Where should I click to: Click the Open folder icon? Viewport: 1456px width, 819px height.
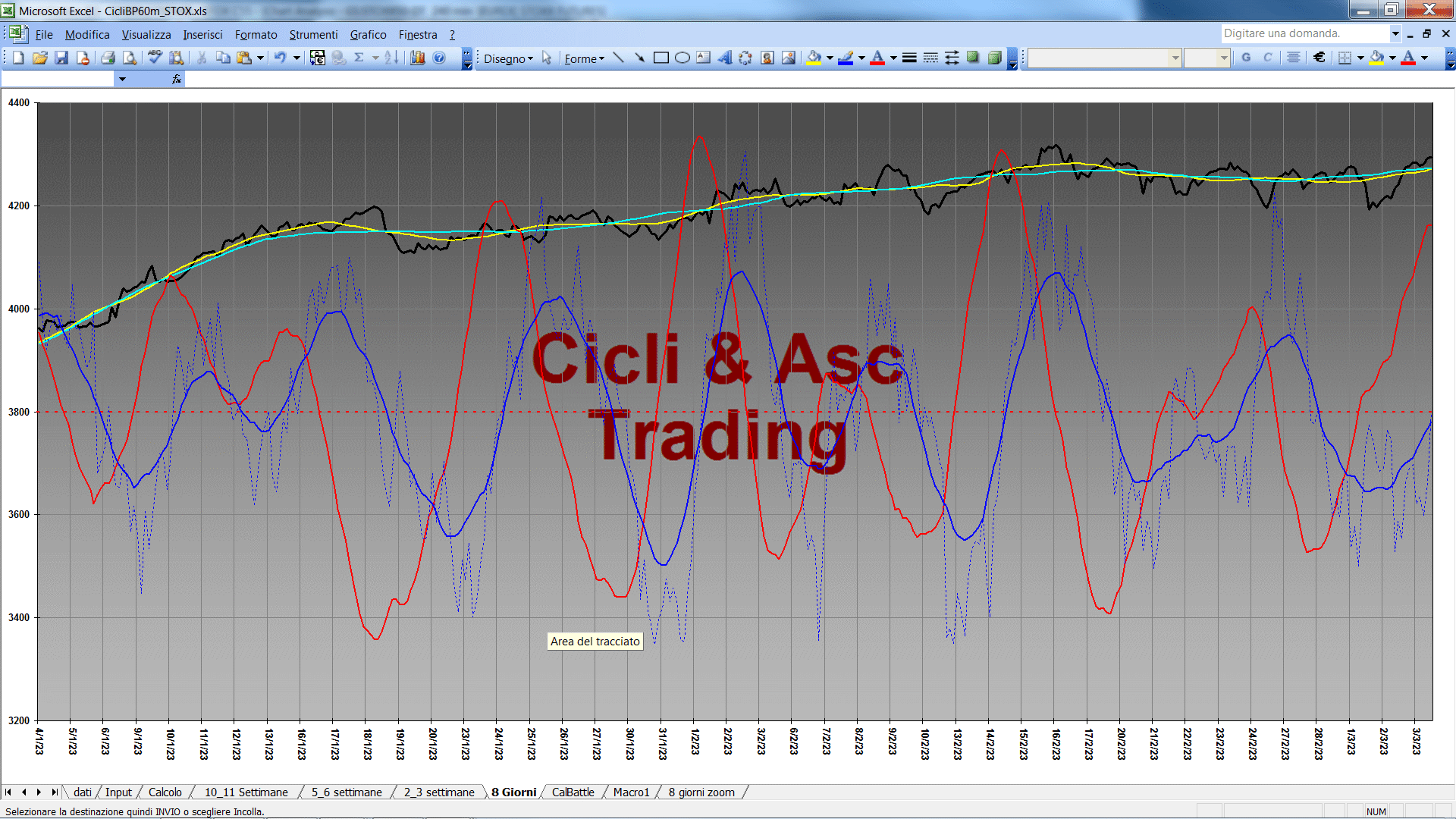(40, 58)
